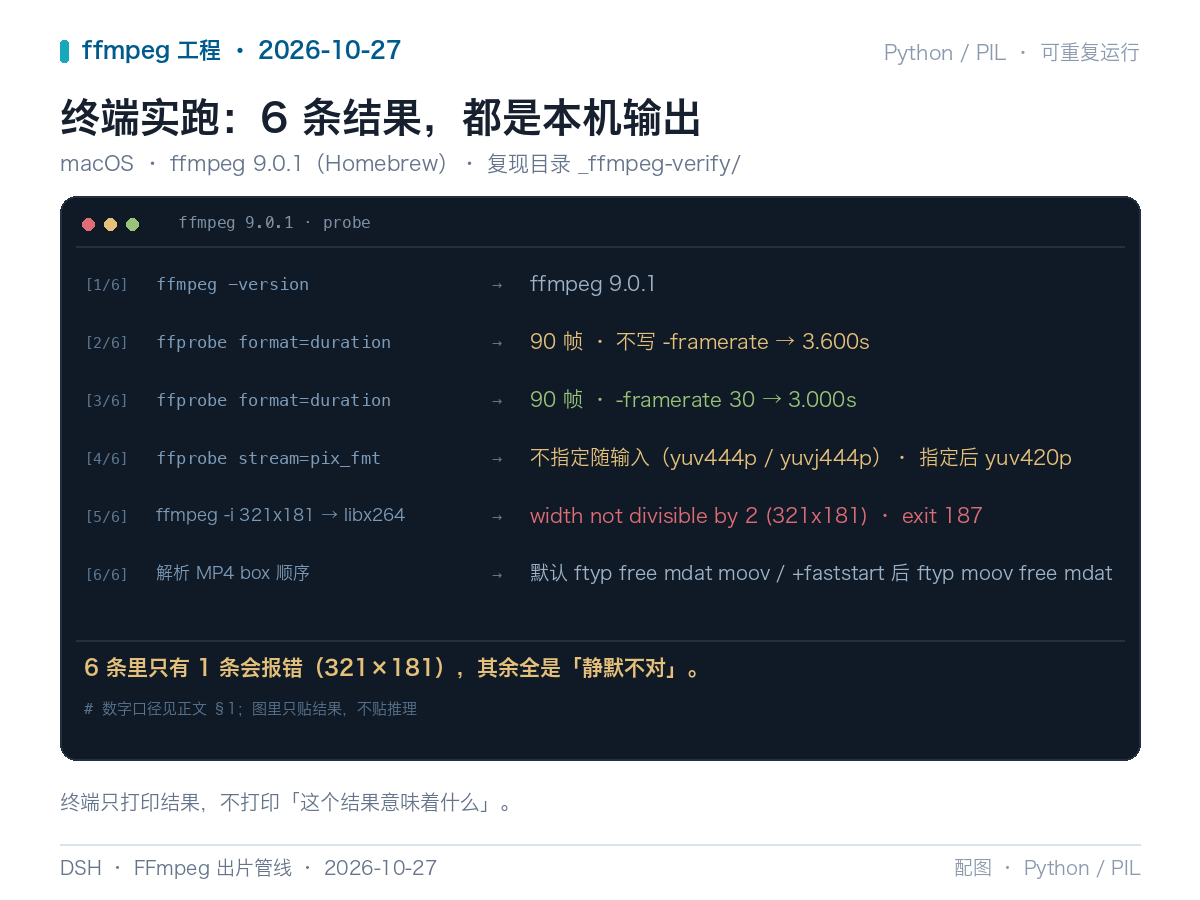
Task: Click red error "width not divisible by 2"
Action: [x=756, y=516]
